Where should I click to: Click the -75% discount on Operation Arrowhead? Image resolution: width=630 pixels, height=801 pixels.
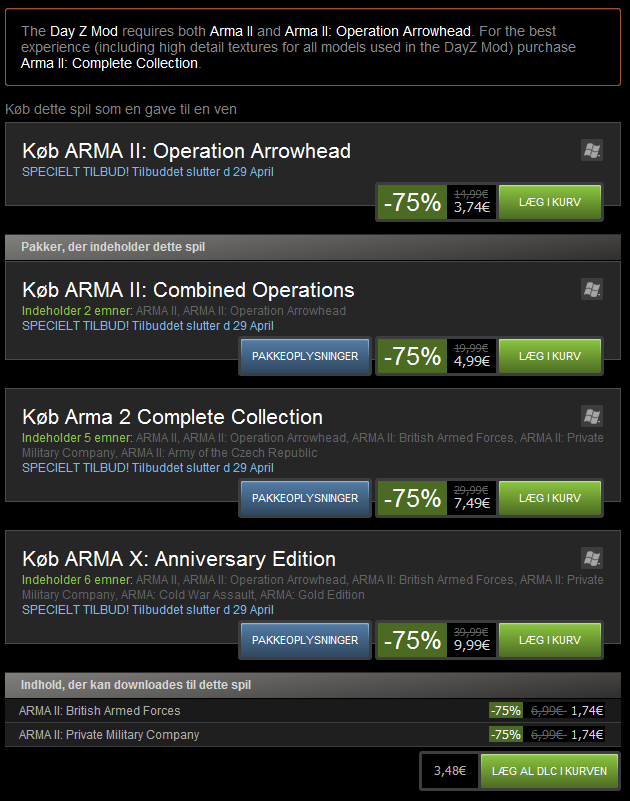coord(412,202)
